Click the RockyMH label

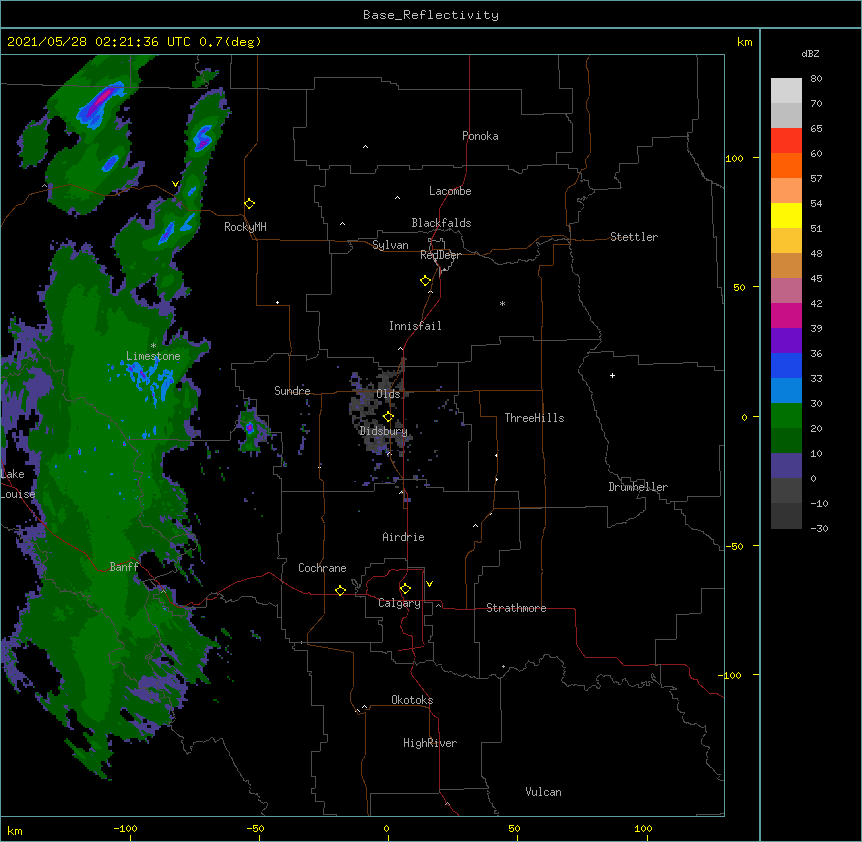click(x=245, y=227)
